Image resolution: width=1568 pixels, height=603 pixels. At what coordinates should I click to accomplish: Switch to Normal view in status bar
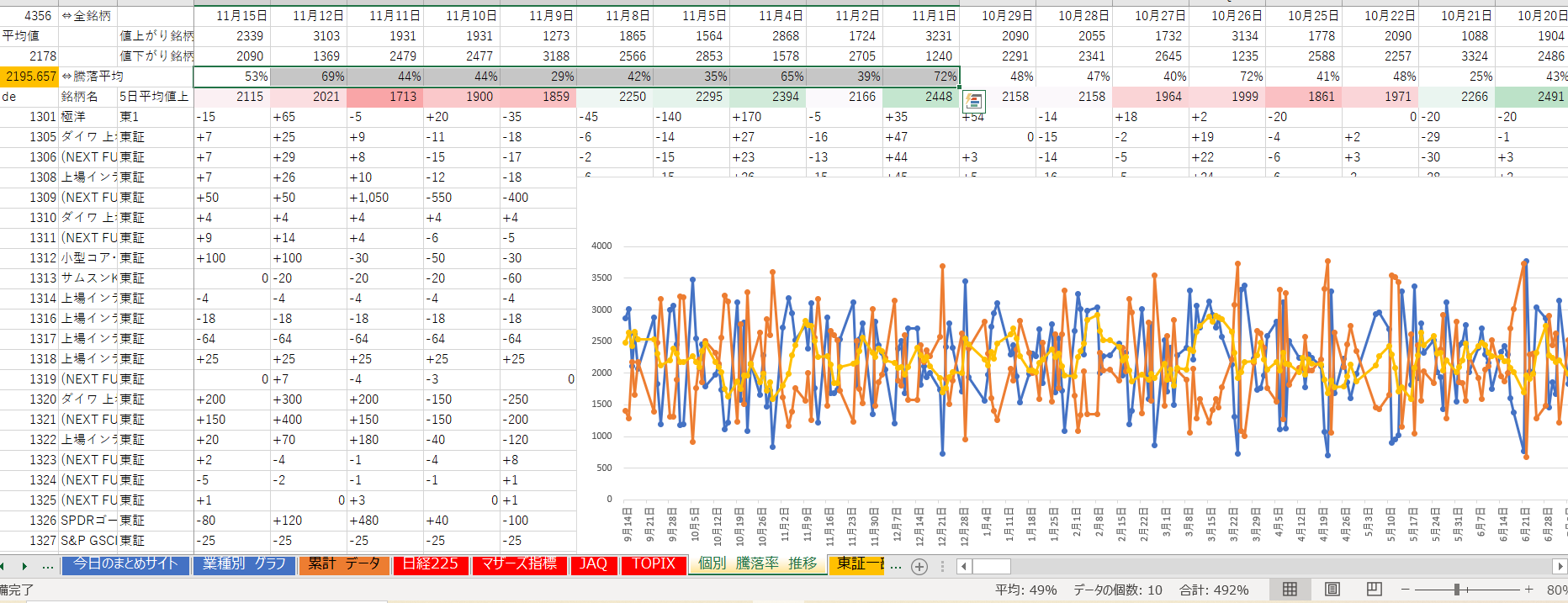pos(1290,590)
